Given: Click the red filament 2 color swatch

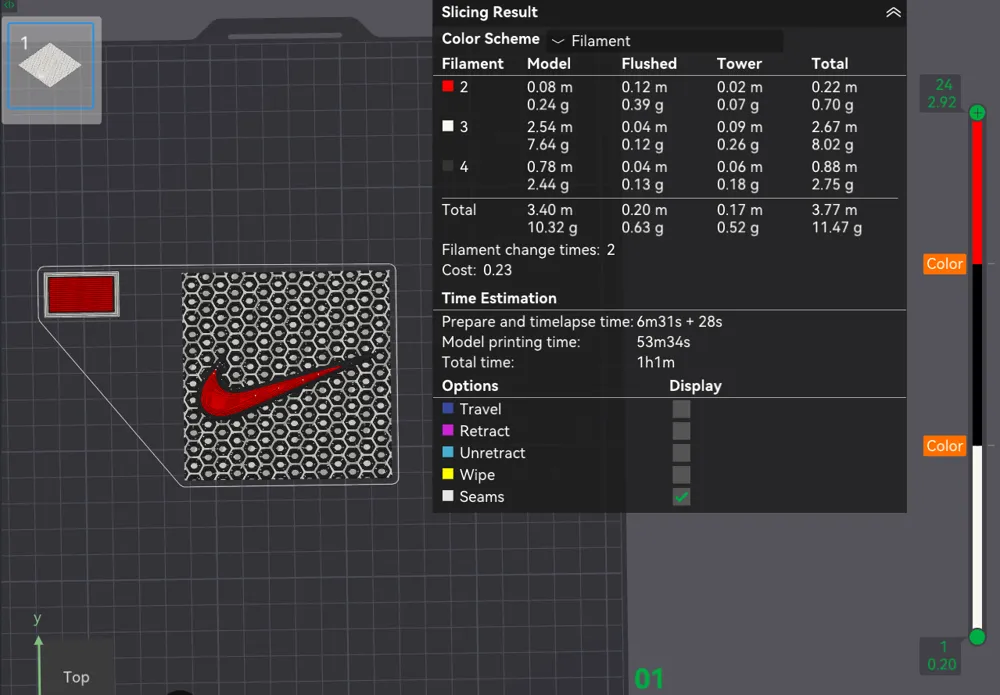Looking at the screenshot, I should click(448, 86).
